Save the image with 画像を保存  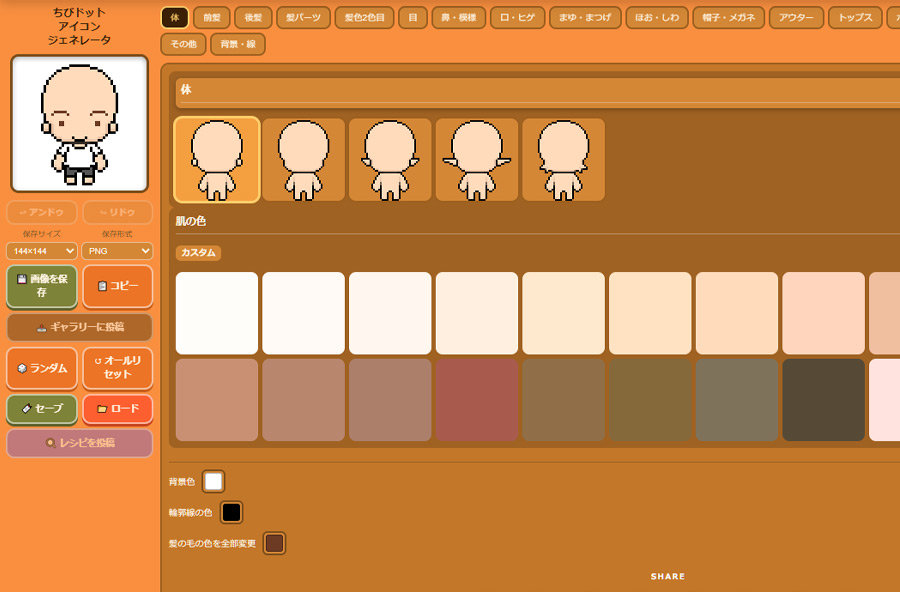coord(41,285)
